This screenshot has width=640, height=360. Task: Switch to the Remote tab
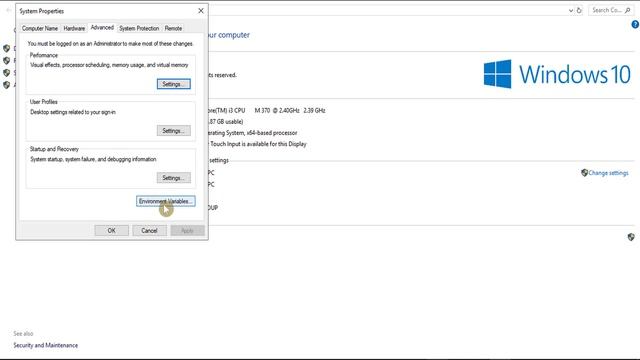[173, 28]
